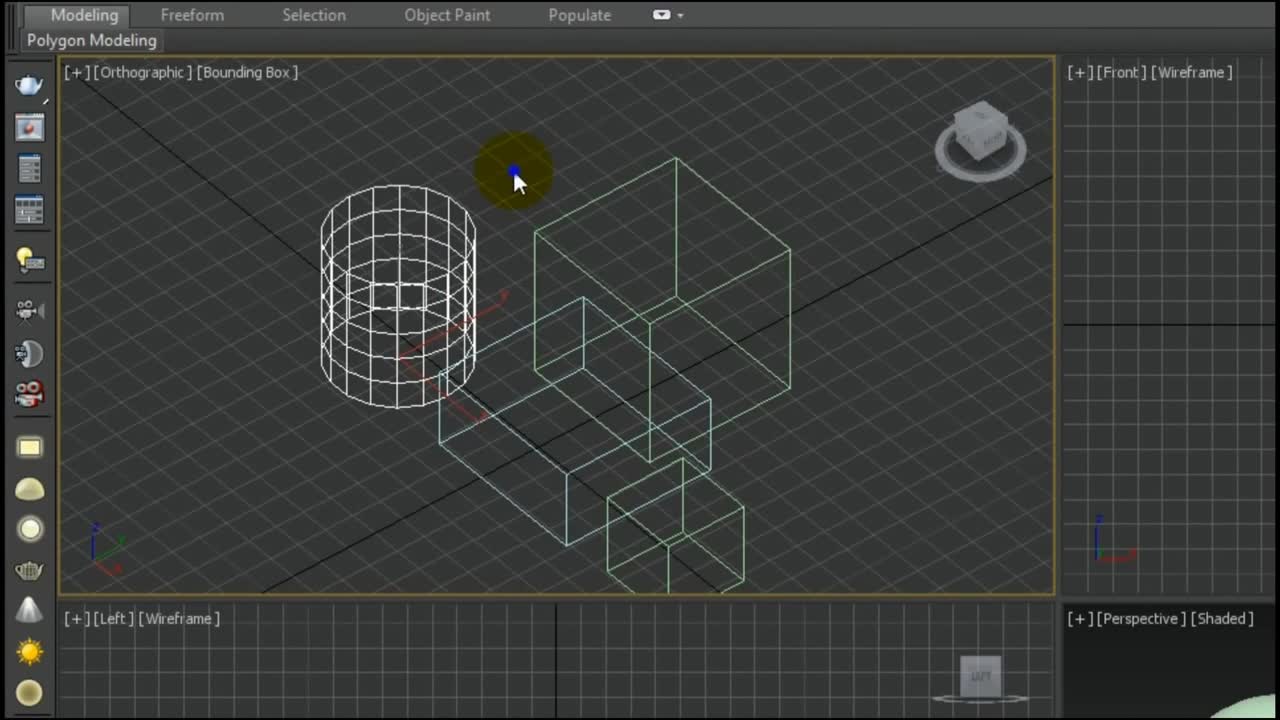Open Wireframe menu in Left viewport
Screen dimensions: 1280x720
(x=179, y=618)
